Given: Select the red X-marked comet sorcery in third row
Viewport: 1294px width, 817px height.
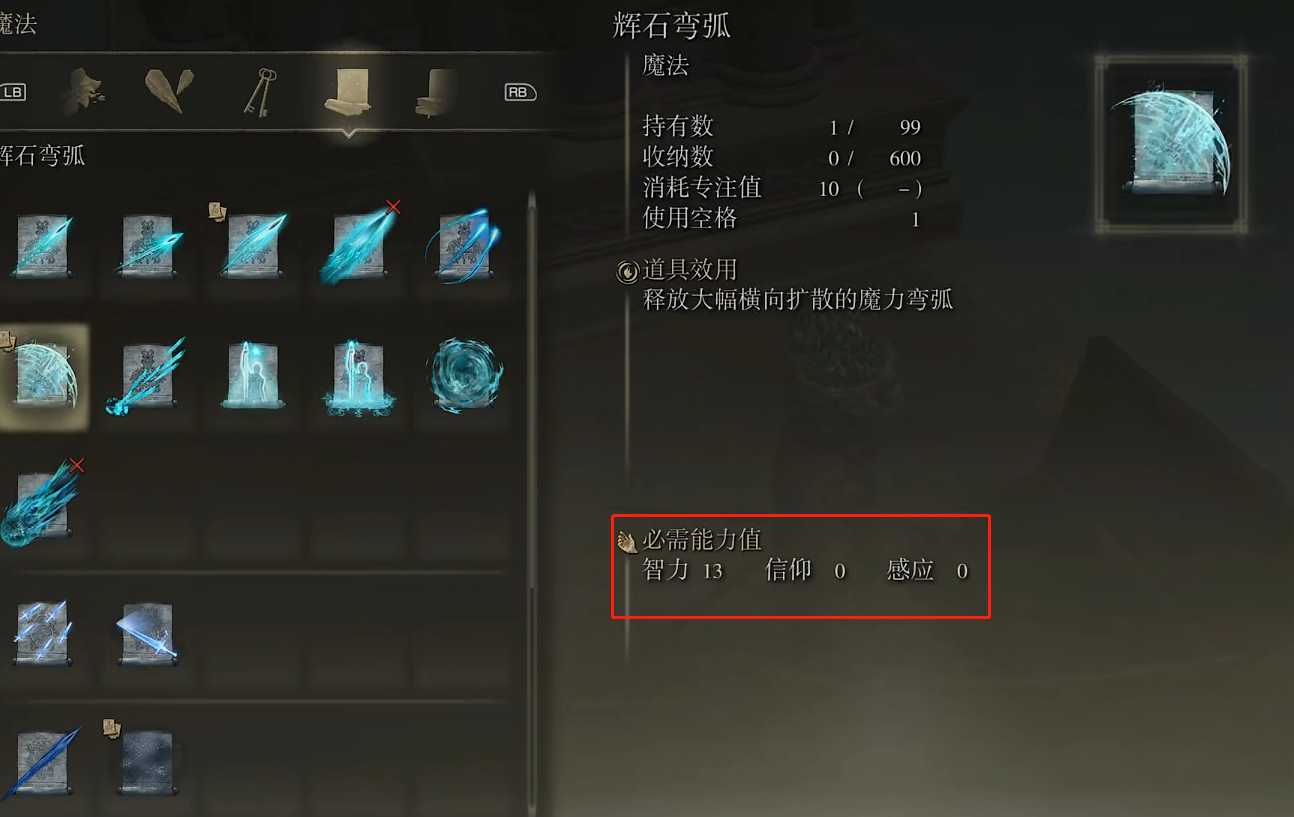Looking at the screenshot, I should pyautogui.click(x=42, y=503).
